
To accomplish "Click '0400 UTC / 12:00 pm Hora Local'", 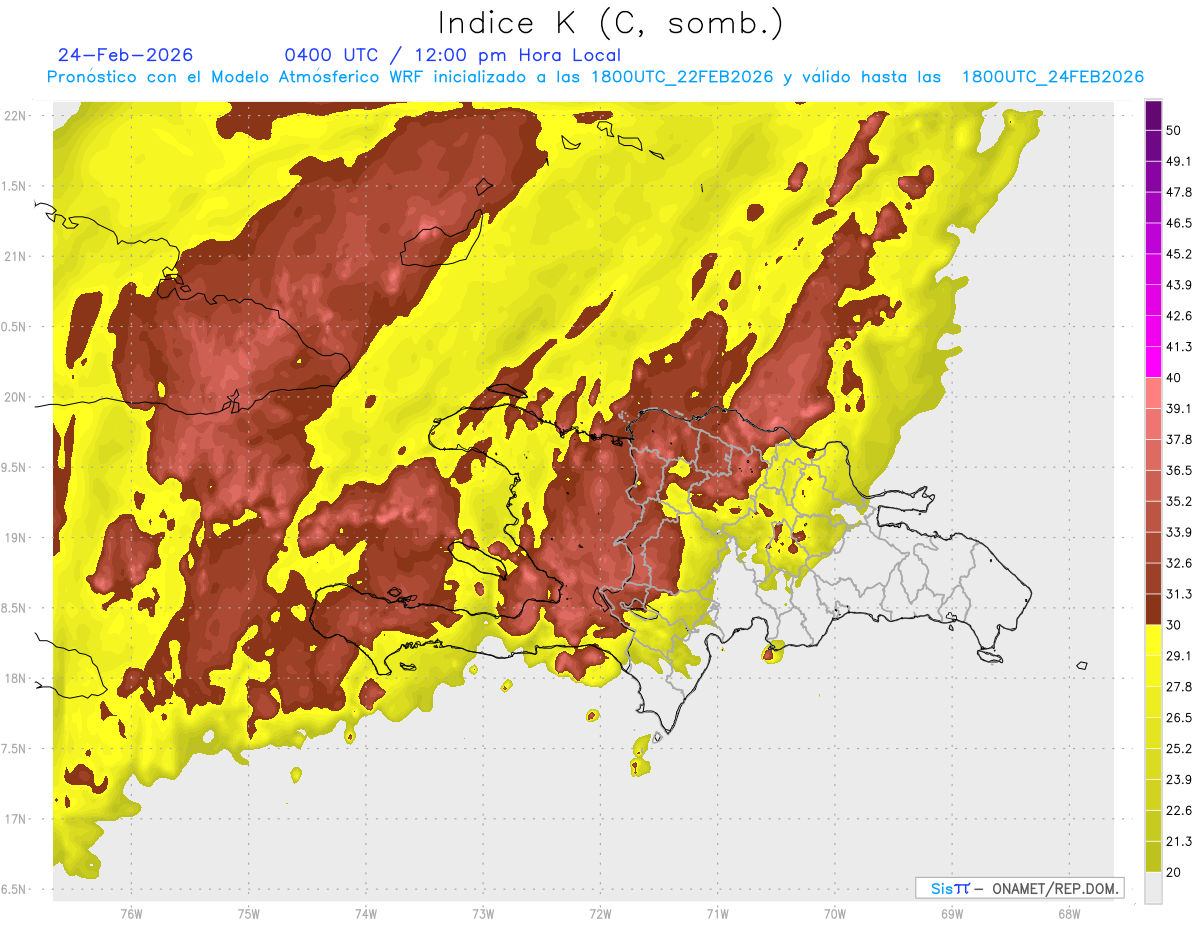I will point(452,55).
